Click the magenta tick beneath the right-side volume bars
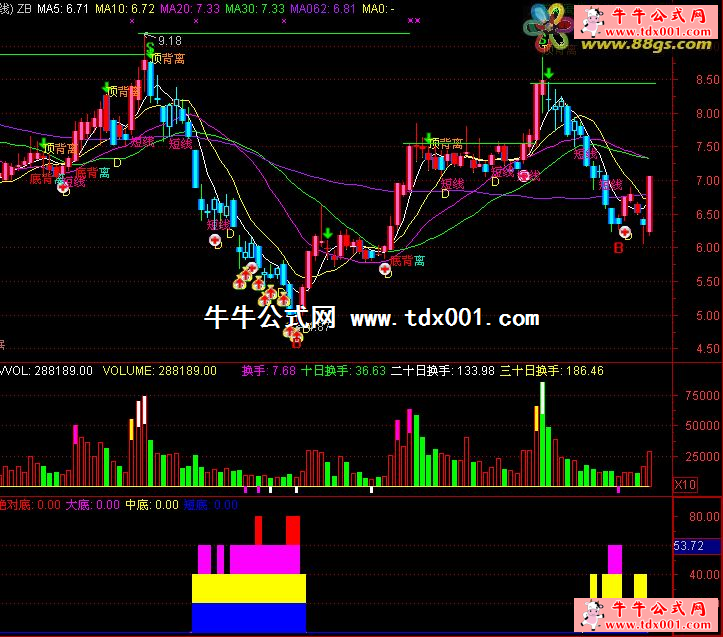 [618, 490]
